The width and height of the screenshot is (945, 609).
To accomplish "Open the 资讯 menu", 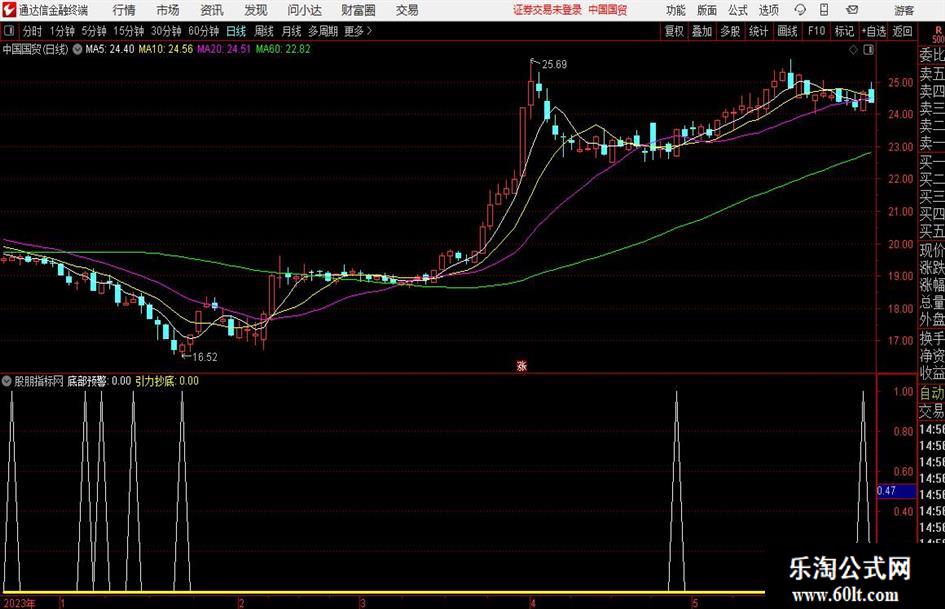I will click(212, 10).
